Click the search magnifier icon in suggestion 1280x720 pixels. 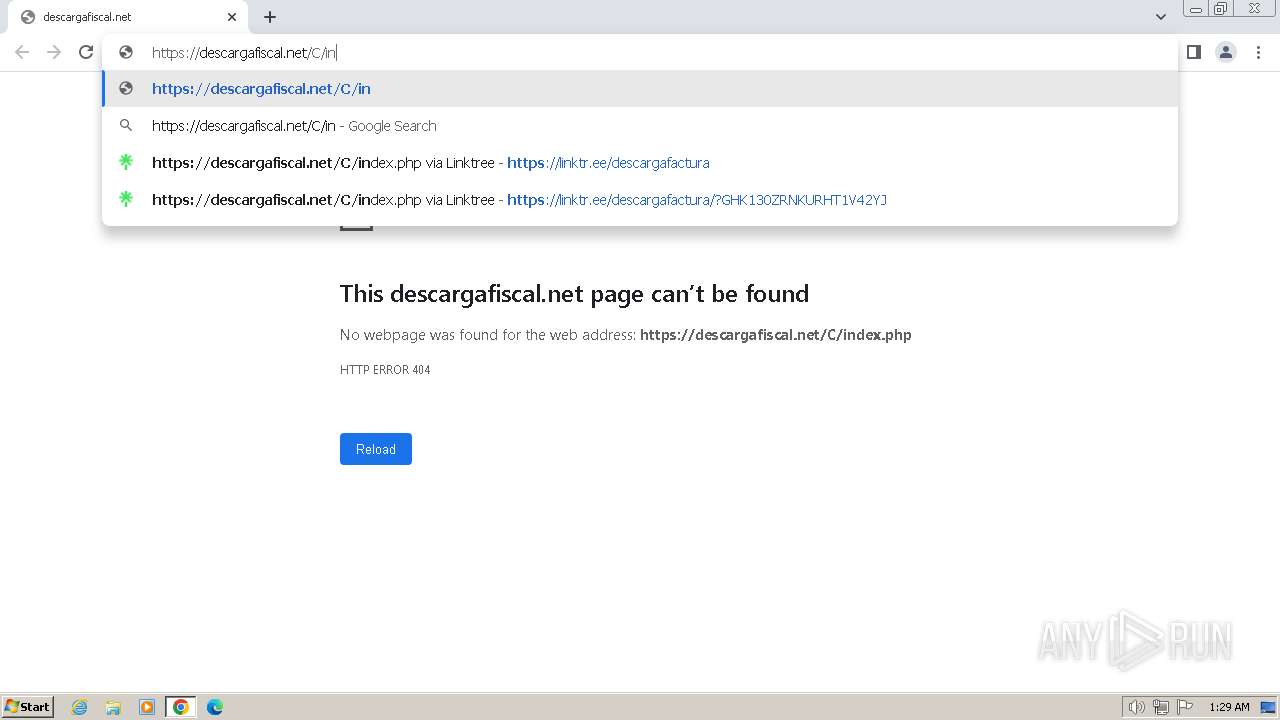(126, 126)
